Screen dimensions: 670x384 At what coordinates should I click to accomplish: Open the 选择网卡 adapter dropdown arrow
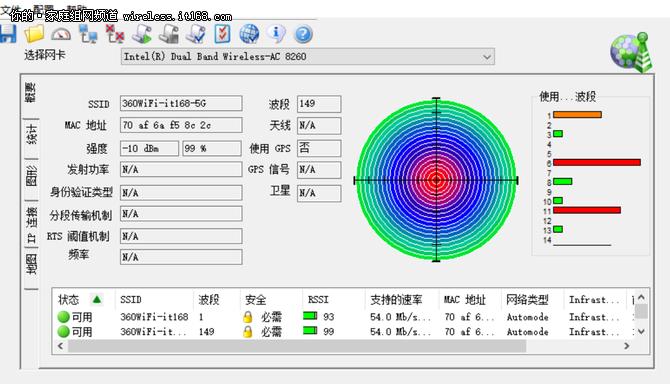pyautogui.click(x=486, y=57)
